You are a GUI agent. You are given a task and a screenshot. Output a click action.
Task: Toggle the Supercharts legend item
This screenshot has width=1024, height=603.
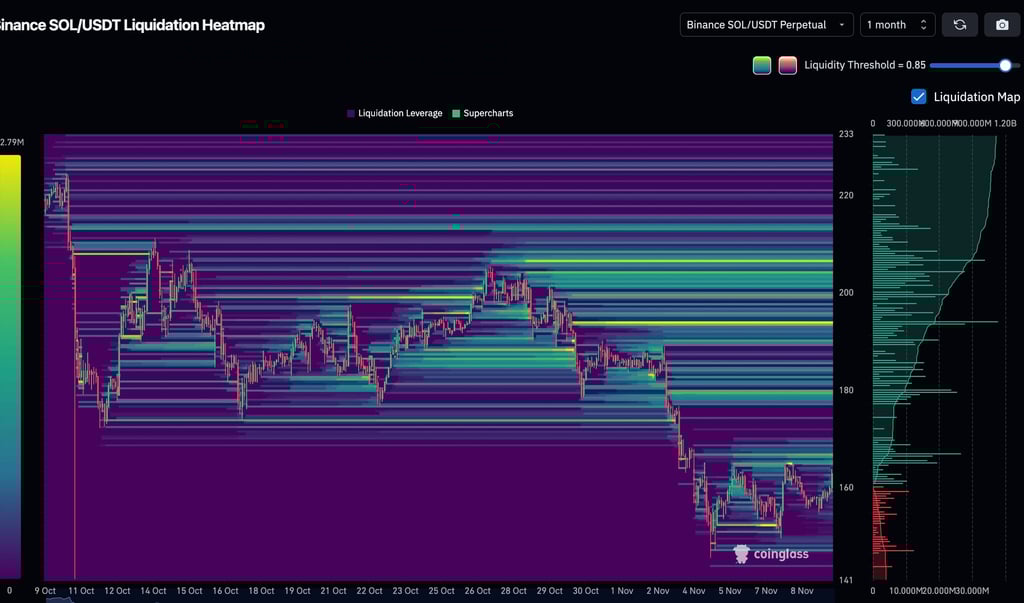tap(483, 113)
